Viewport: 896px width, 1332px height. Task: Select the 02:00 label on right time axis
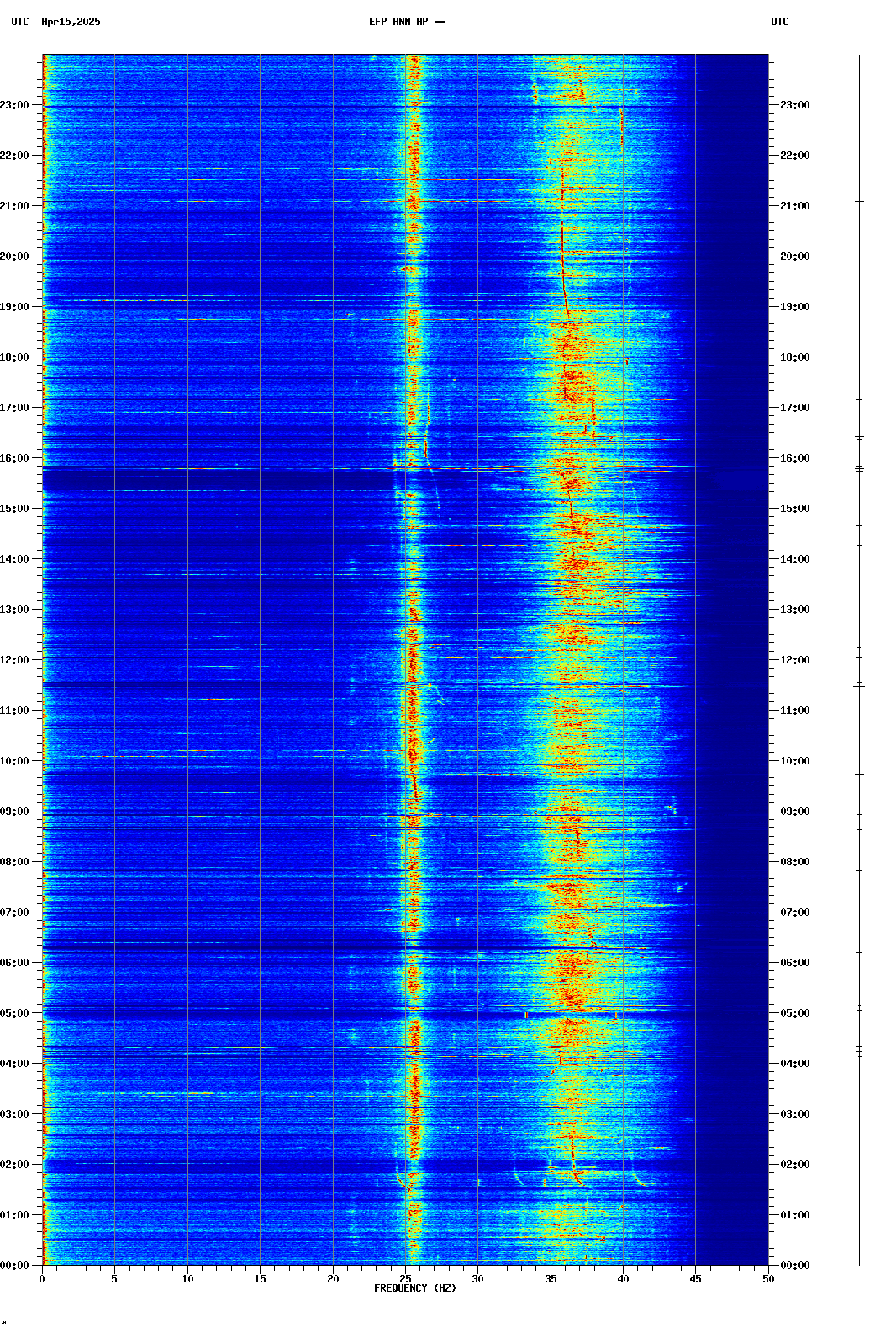(x=794, y=1165)
